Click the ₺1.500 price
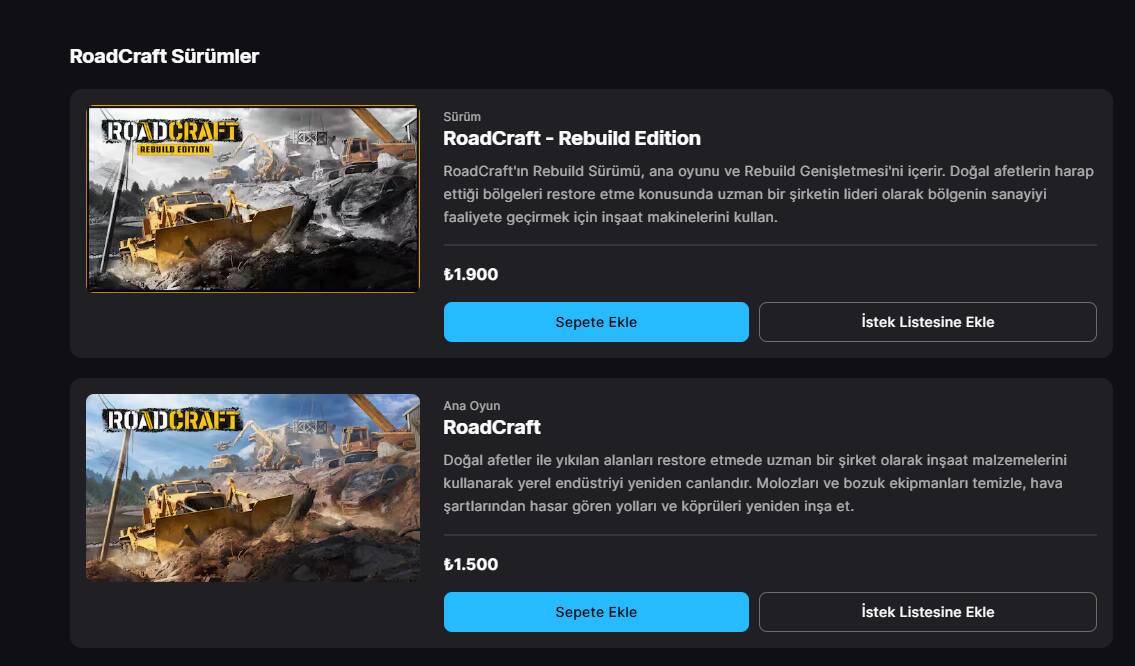This screenshot has height=666, width=1135. [471, 565]
